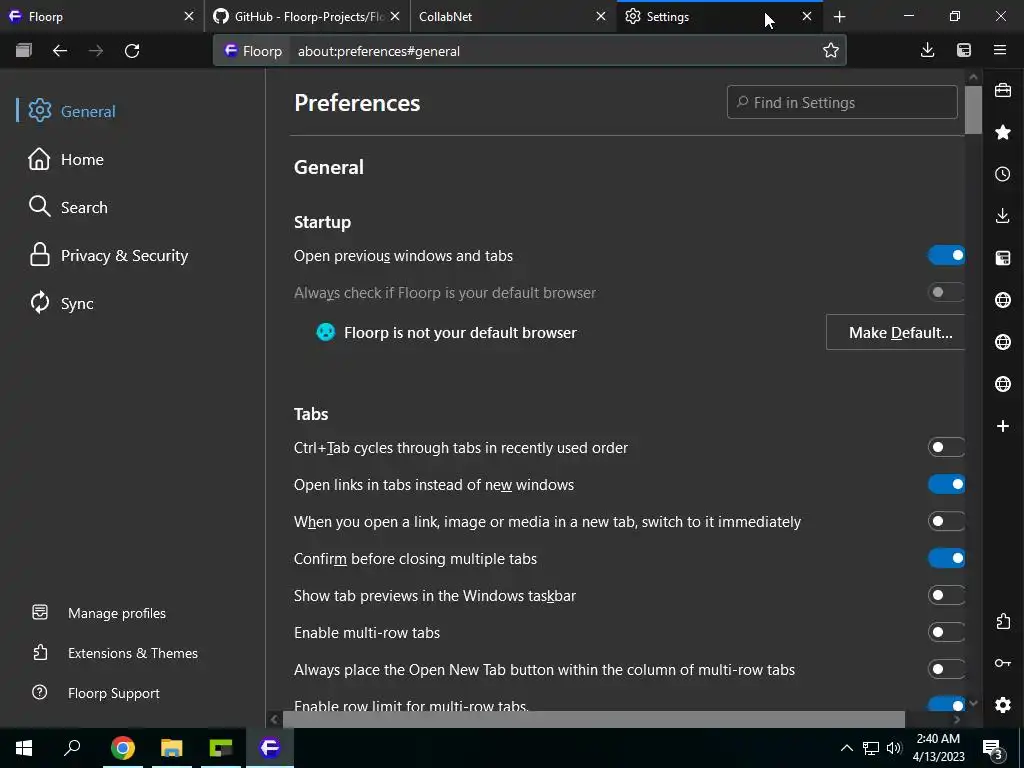Open Windows taskbar search
The image size is (1024, 768).
(72, 748)
